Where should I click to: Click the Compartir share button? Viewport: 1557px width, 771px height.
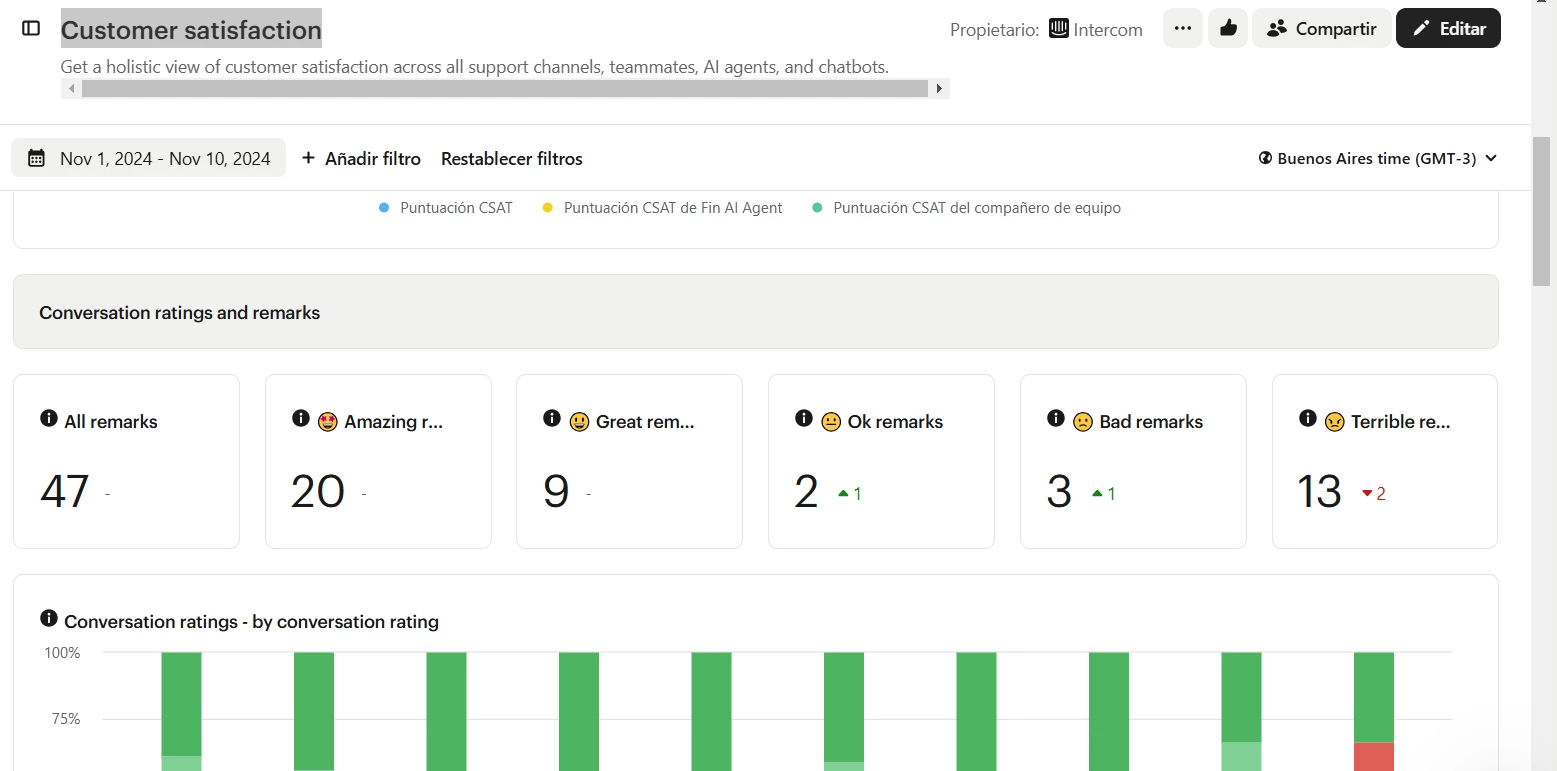click(x=1321, y=28)
